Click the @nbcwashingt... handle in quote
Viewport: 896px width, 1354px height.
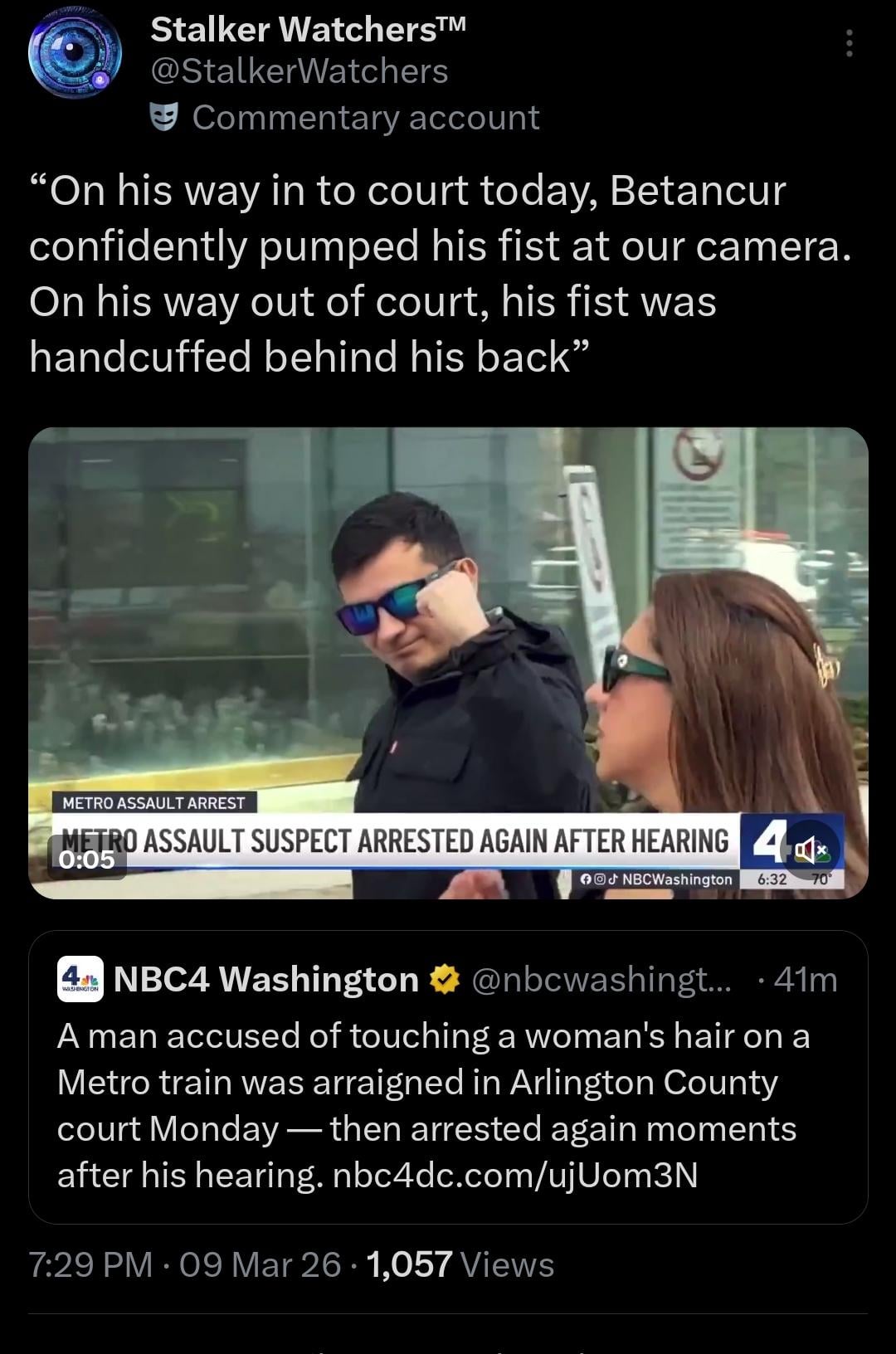pyautogui.click(x=601, y=980)
